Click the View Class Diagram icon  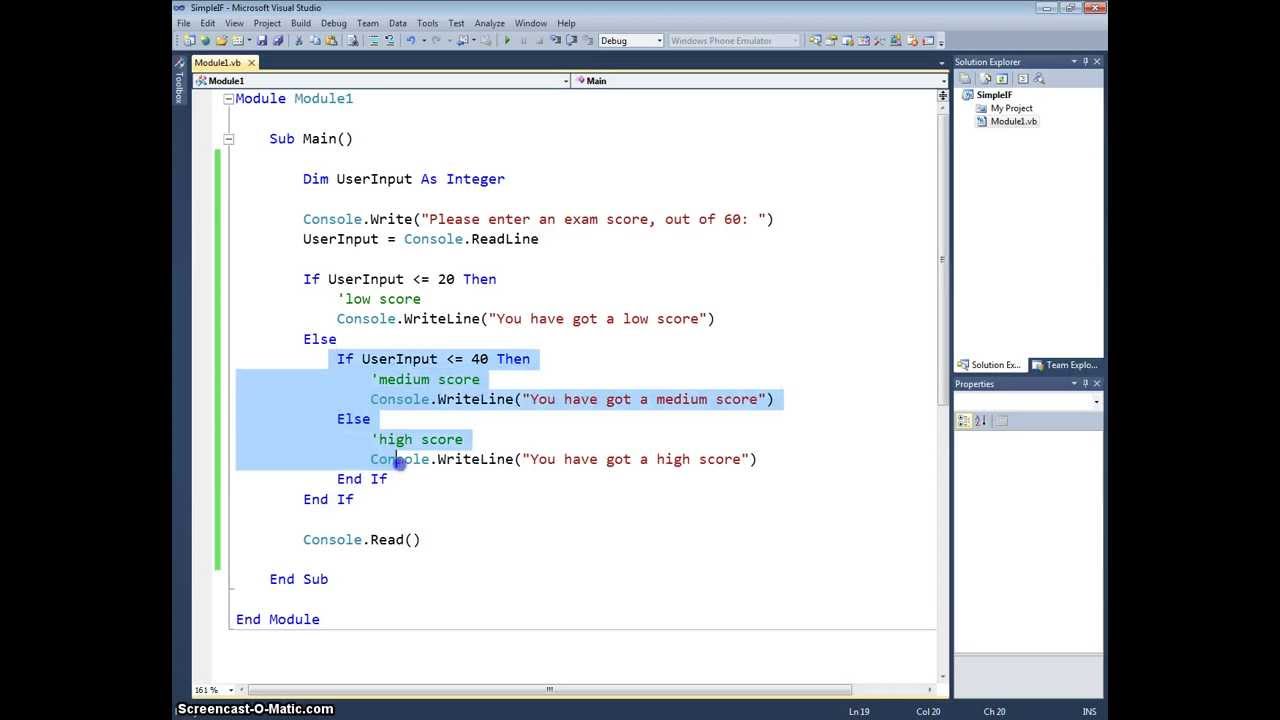pos(1039,79)
